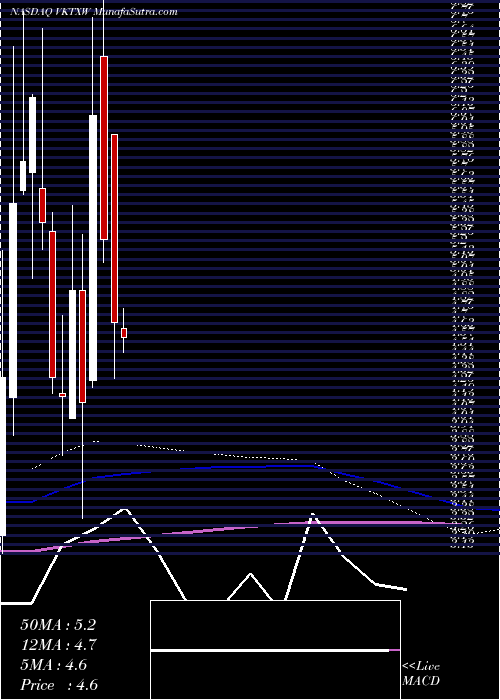Click the 50MA : 5.2 label
500x700 pixels.
[x=58, y=625]
